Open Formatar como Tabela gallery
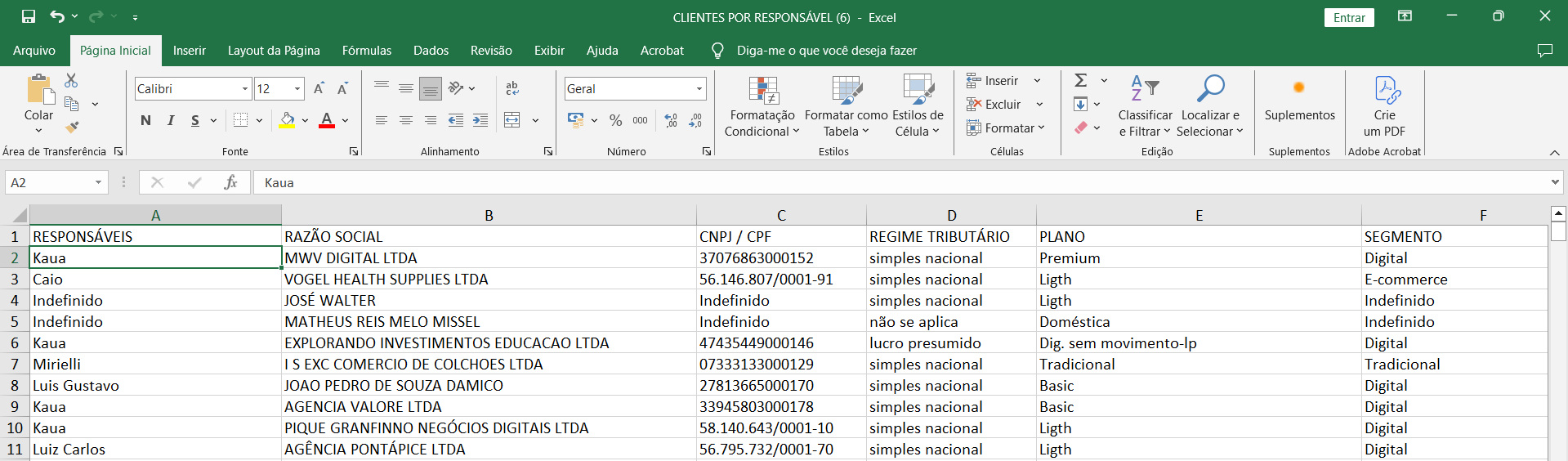This screenshot has width=1568, height=461. 847,106
